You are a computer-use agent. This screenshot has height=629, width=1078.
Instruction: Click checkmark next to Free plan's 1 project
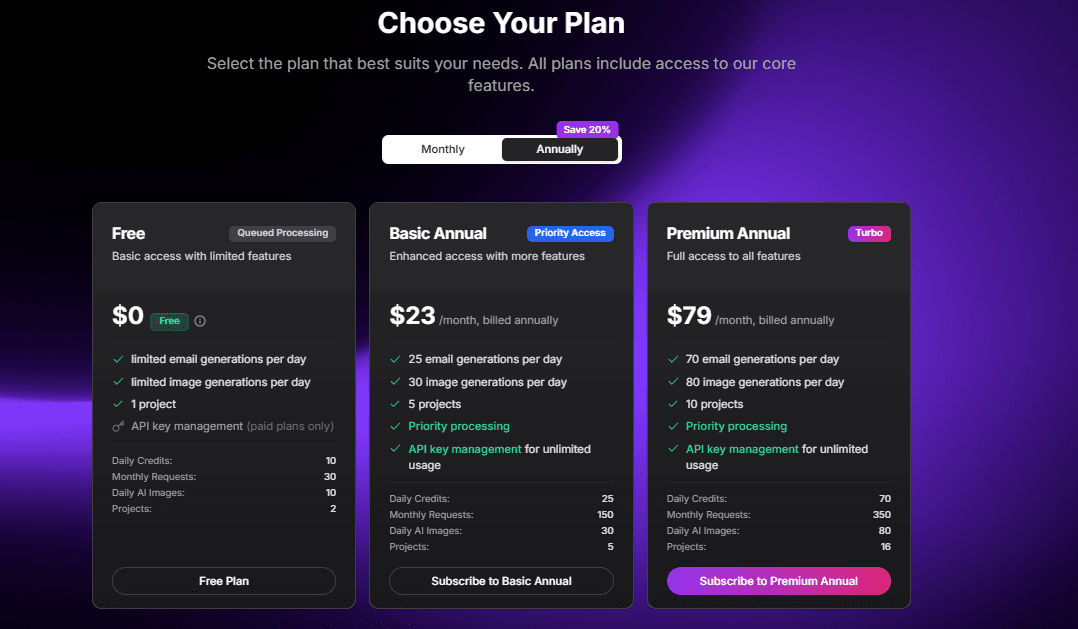tap(118, 404)
